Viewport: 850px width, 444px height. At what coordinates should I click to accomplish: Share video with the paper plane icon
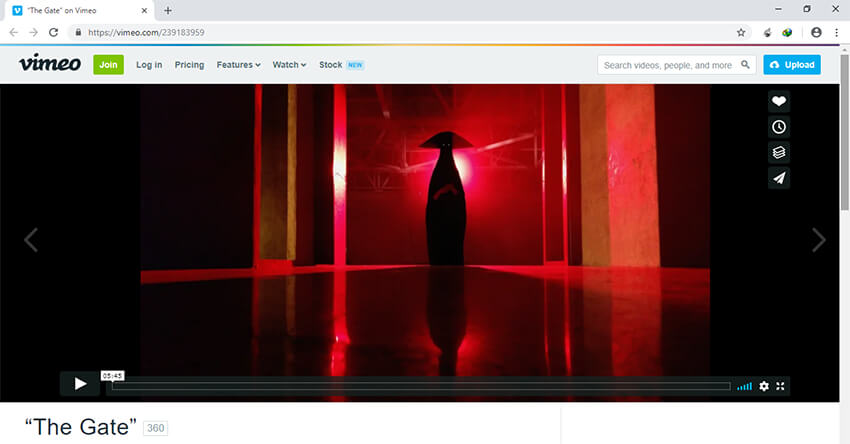[779, 178]
